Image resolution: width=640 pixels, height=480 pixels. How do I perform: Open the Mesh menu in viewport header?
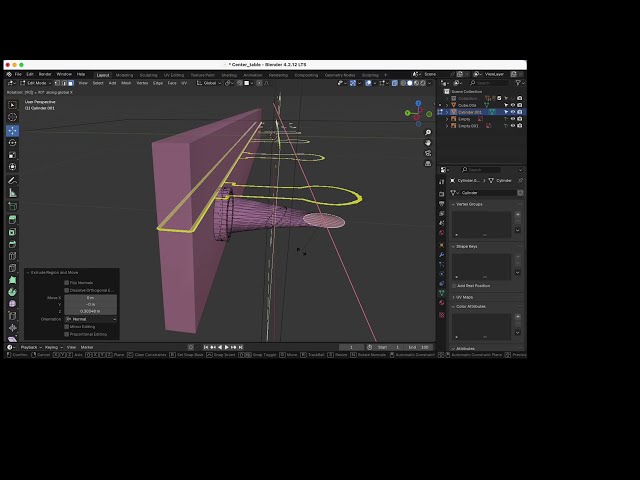tap(126, 83)
